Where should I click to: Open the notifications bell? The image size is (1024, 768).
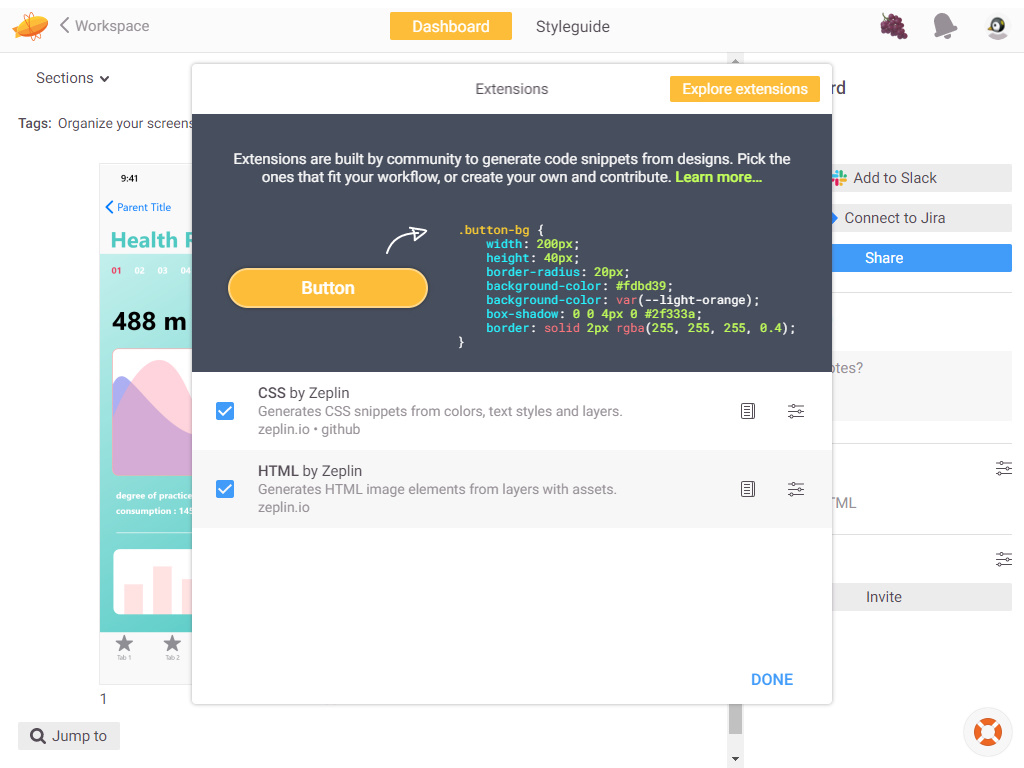pos(944,26)
